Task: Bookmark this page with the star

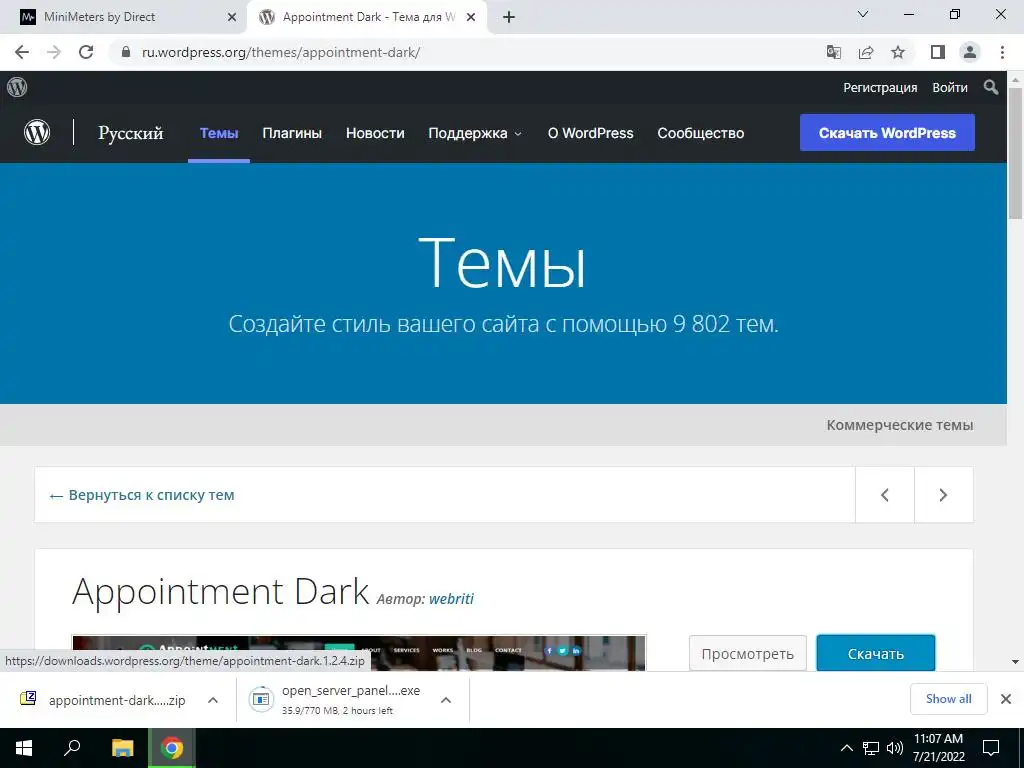Action: tap(898, 52)
